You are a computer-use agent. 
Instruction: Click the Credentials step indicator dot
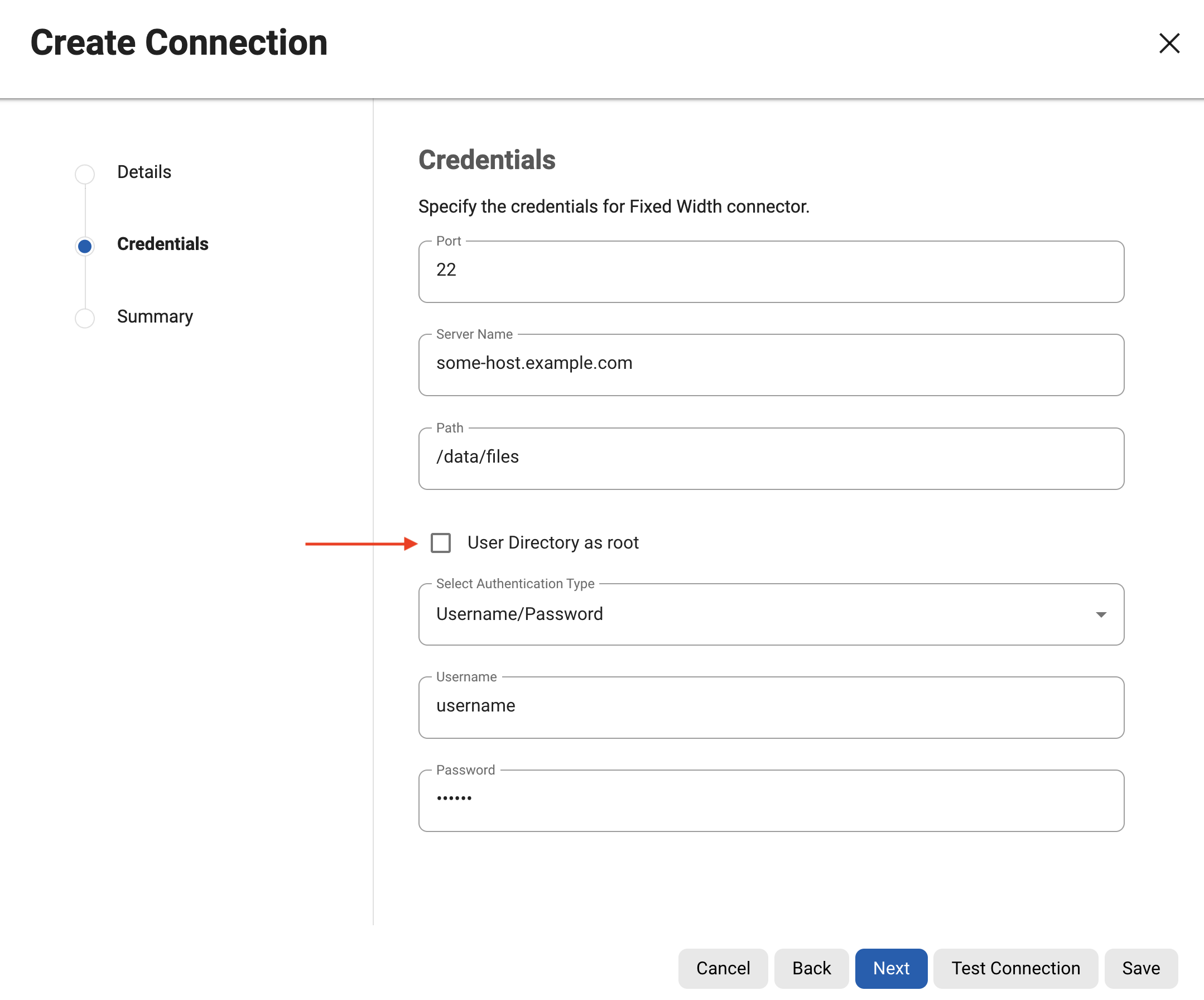(85, 246)
